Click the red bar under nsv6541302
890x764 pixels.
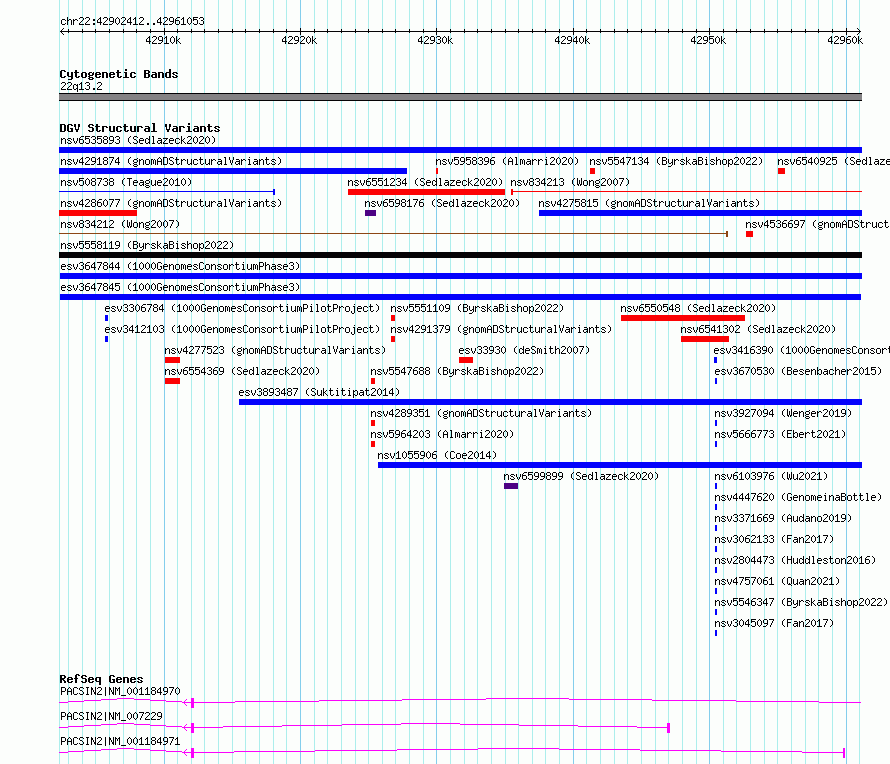(x=705, y=339)
